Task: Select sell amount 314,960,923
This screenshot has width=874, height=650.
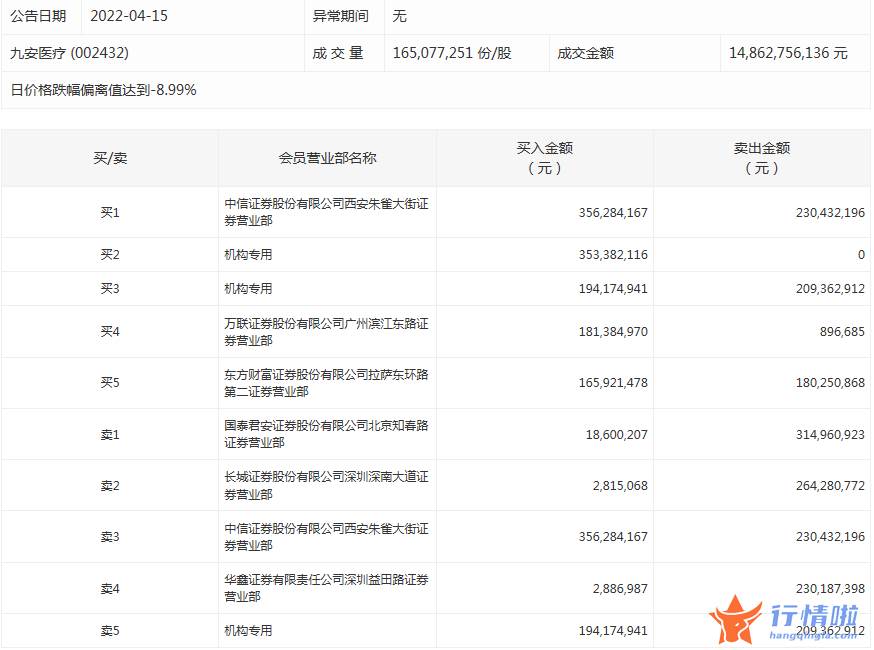Action: [830, 435]
